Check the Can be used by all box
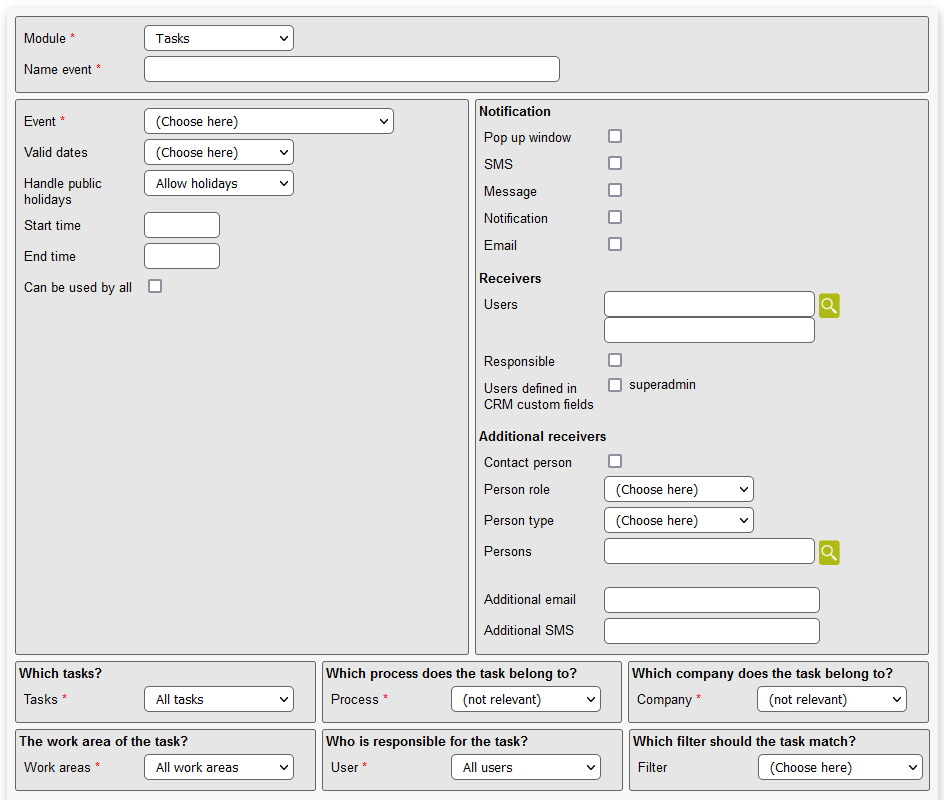Screen dimensions: 944x800 (155, 286)
